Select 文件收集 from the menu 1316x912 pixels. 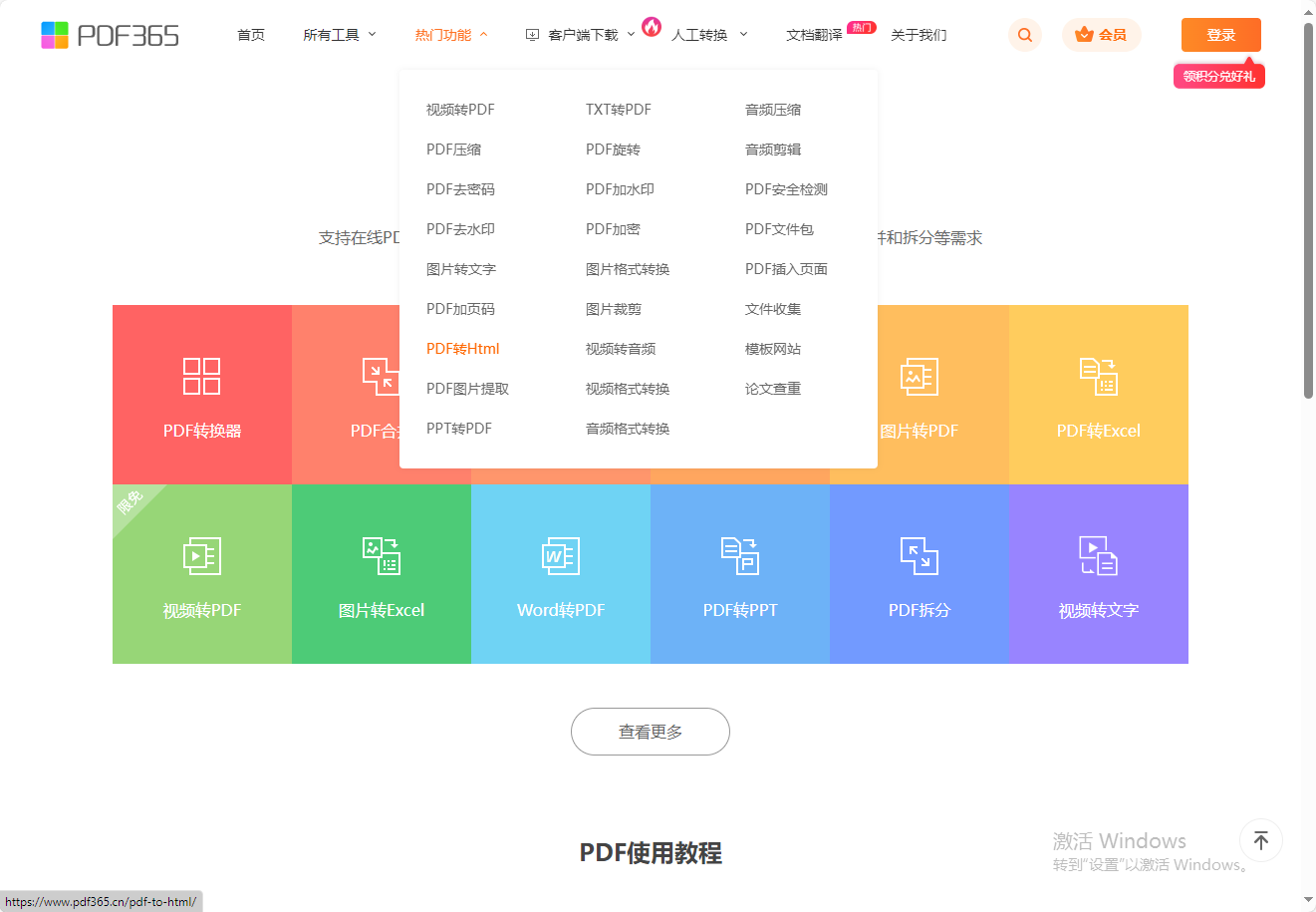[x=772, y=309]
